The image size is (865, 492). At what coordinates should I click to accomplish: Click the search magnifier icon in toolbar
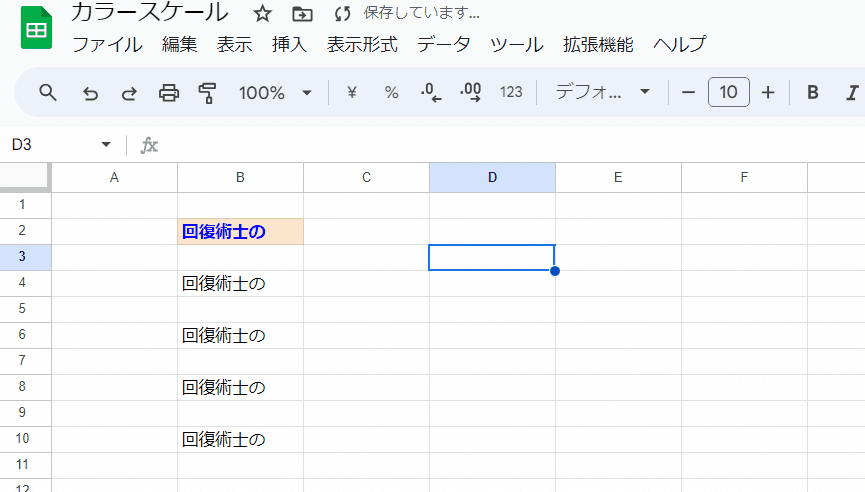pos(48,93)
